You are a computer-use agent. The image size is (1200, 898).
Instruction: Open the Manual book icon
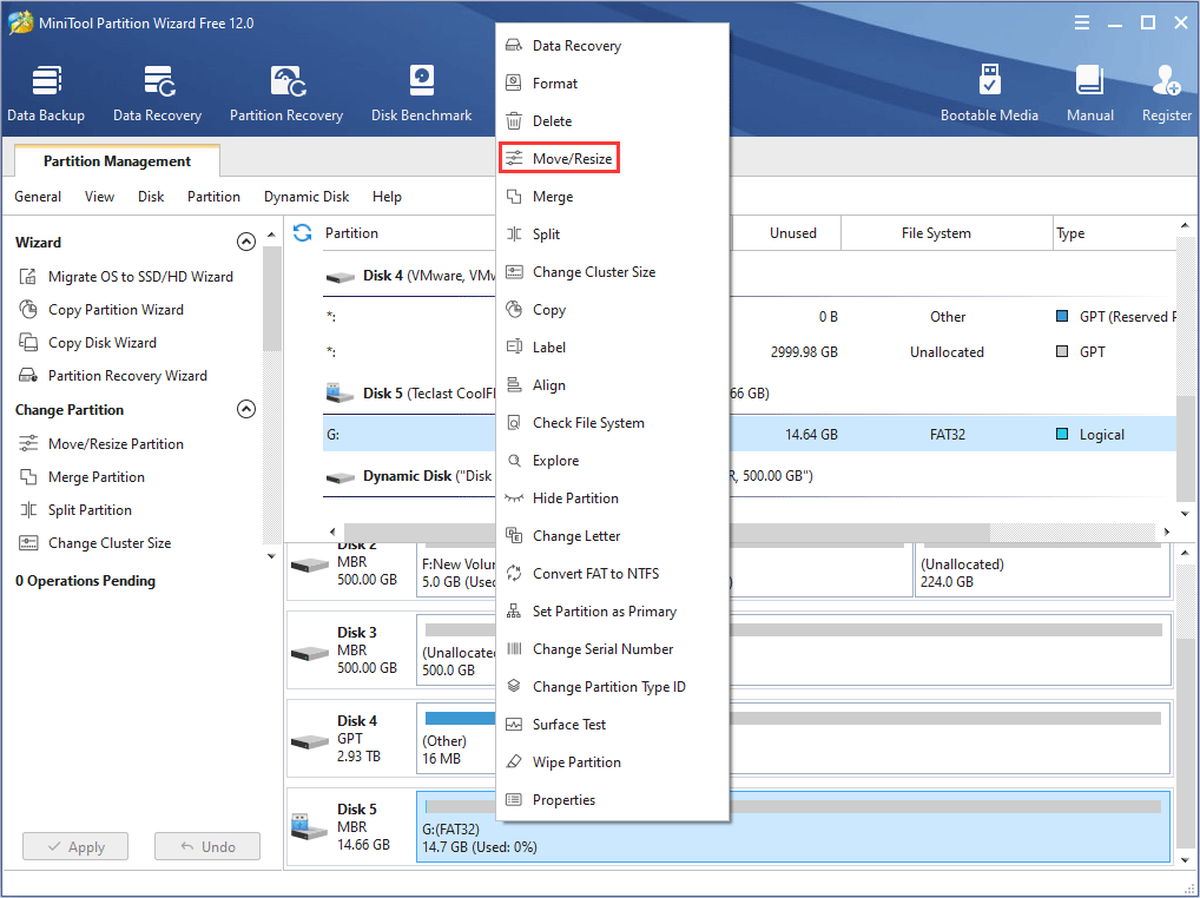(x=1090, y=95)
